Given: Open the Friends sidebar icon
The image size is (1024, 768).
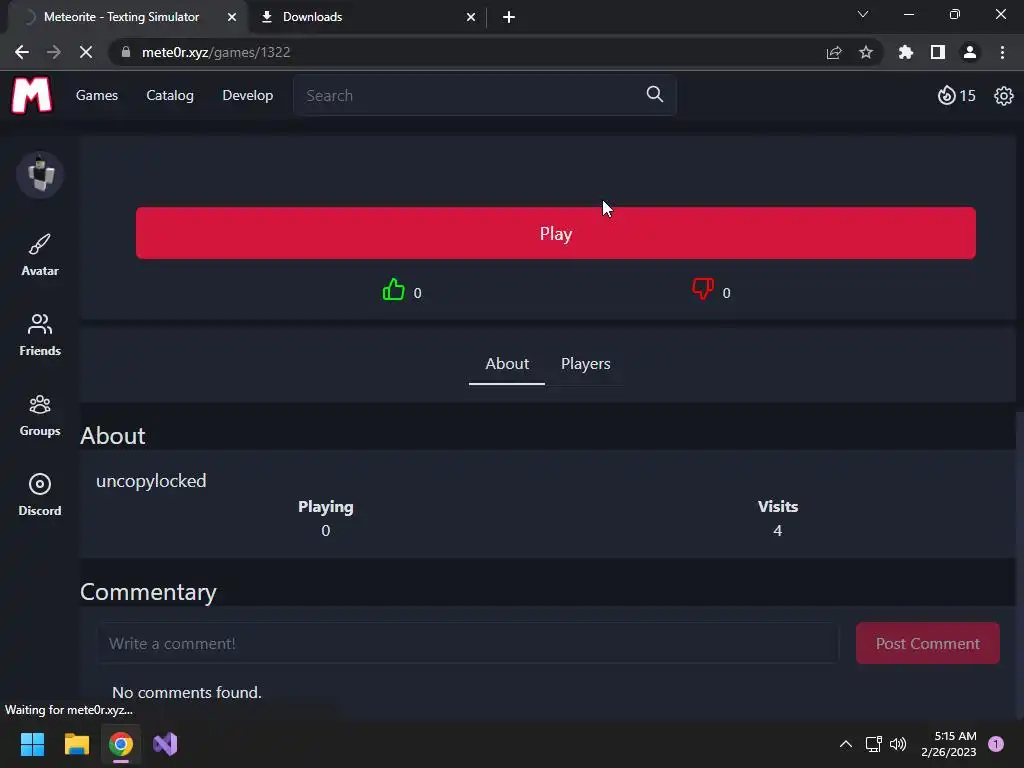Looking at the screenshot, I should pyautogui.click(x=40, y=335).
